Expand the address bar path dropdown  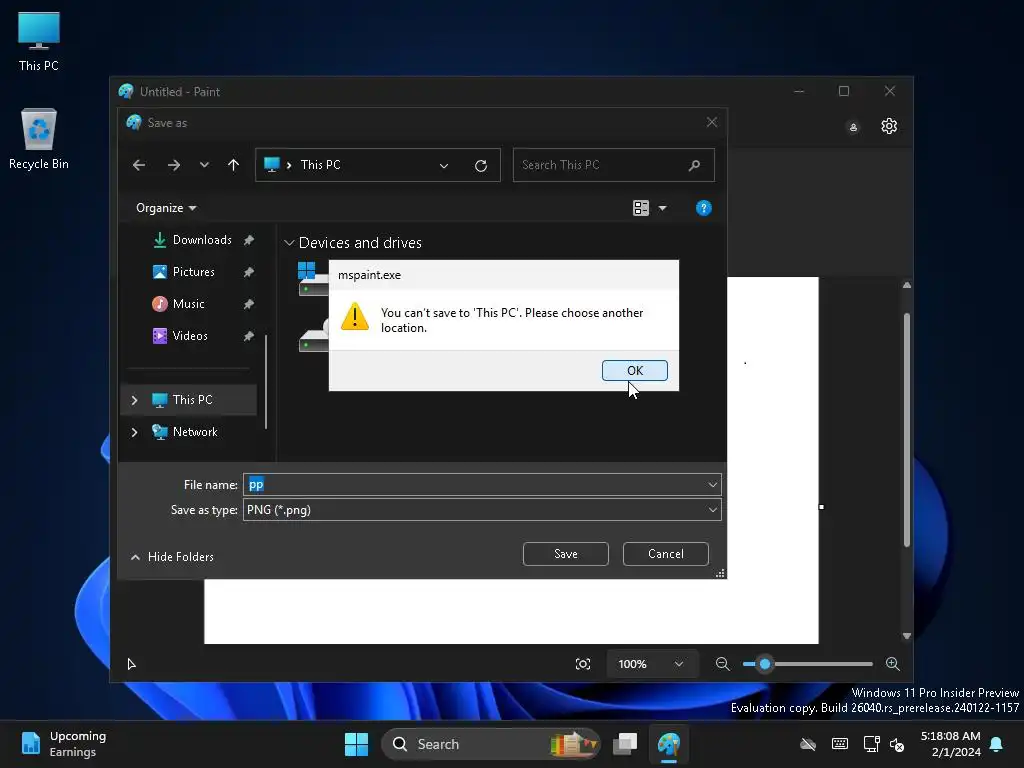click(444, 166)
